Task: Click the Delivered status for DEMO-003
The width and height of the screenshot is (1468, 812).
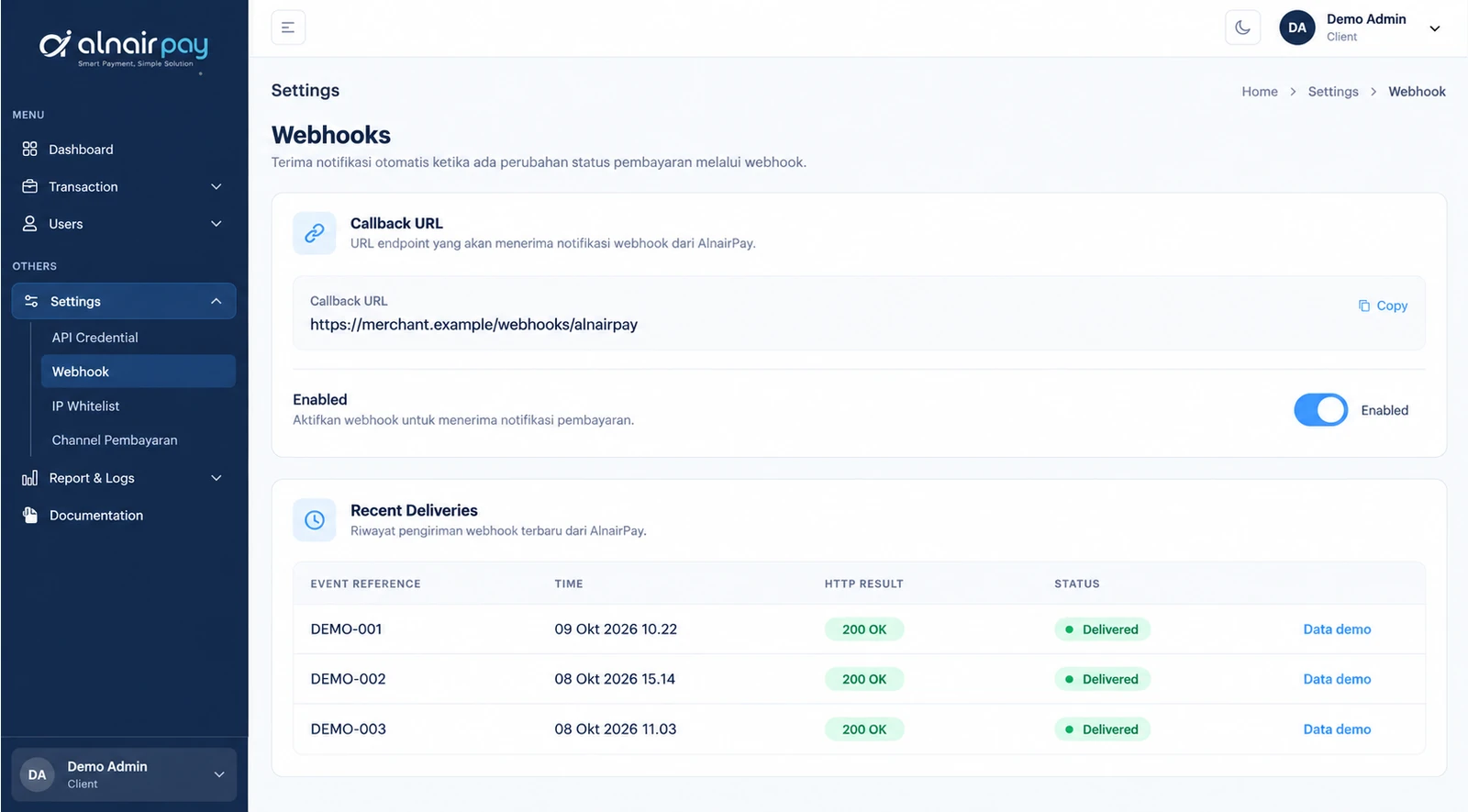Action: [x=1102, y=729]
